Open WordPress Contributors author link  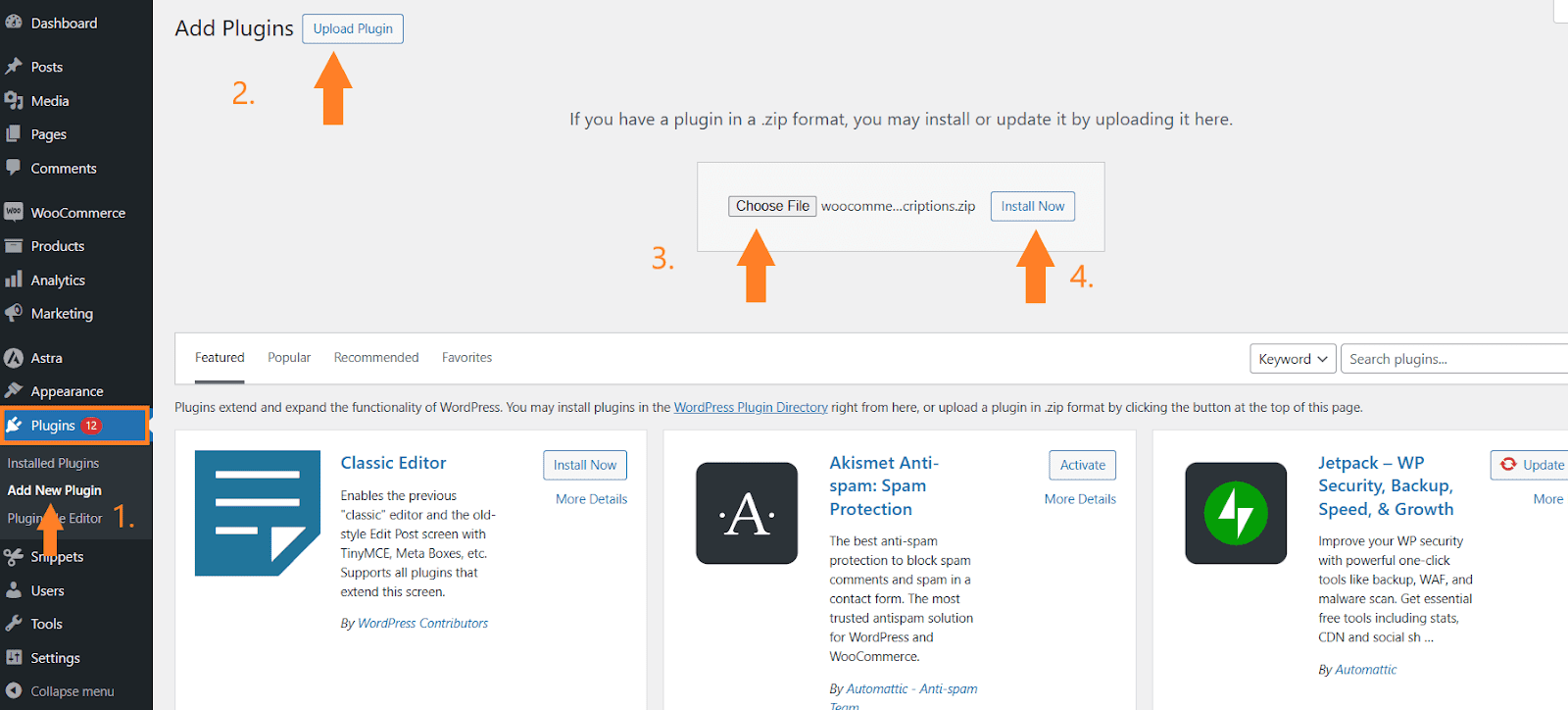pos(422,623)
